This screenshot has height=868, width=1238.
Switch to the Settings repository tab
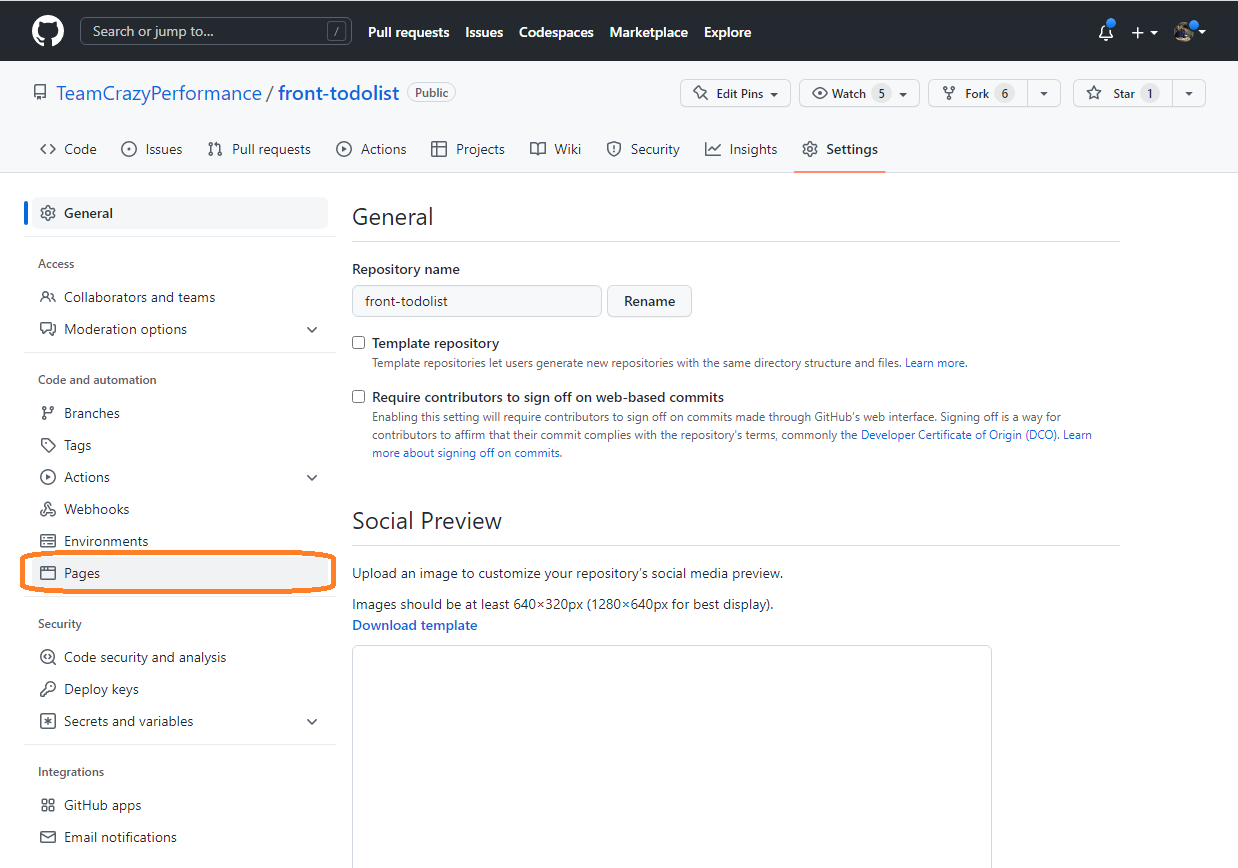(840, 149)
